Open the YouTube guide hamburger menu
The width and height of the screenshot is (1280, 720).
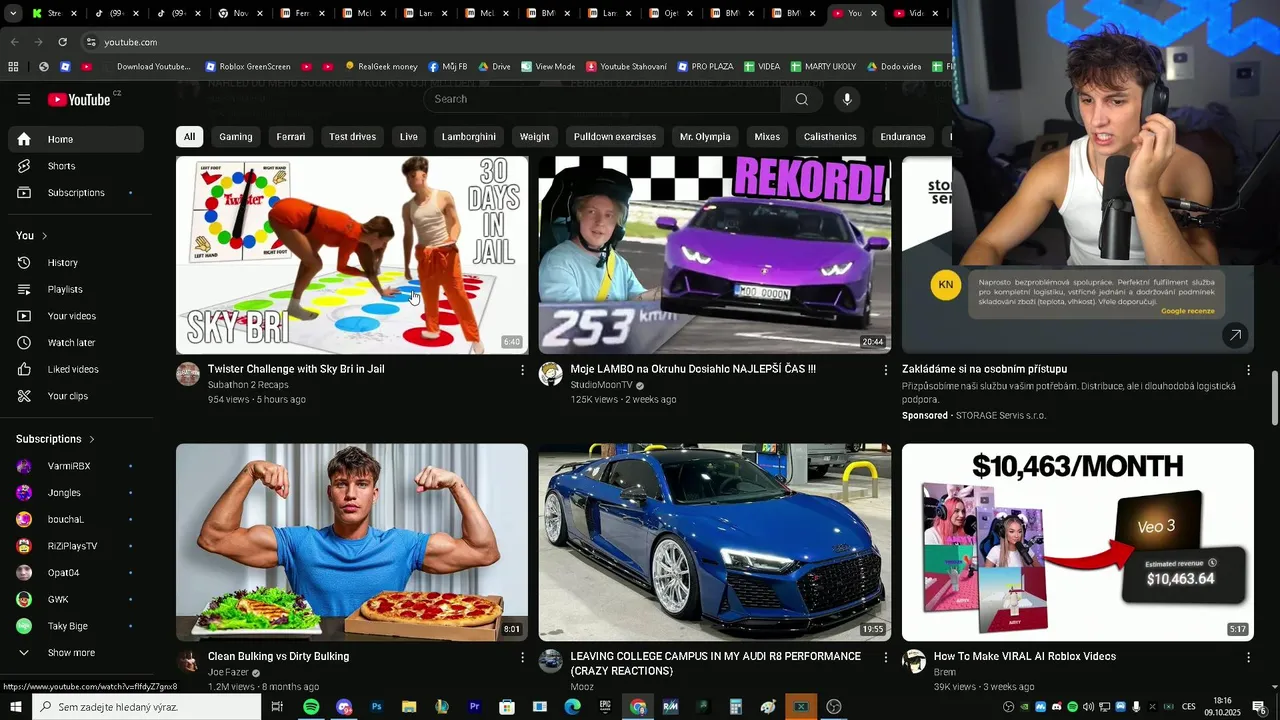pos(24,99)
